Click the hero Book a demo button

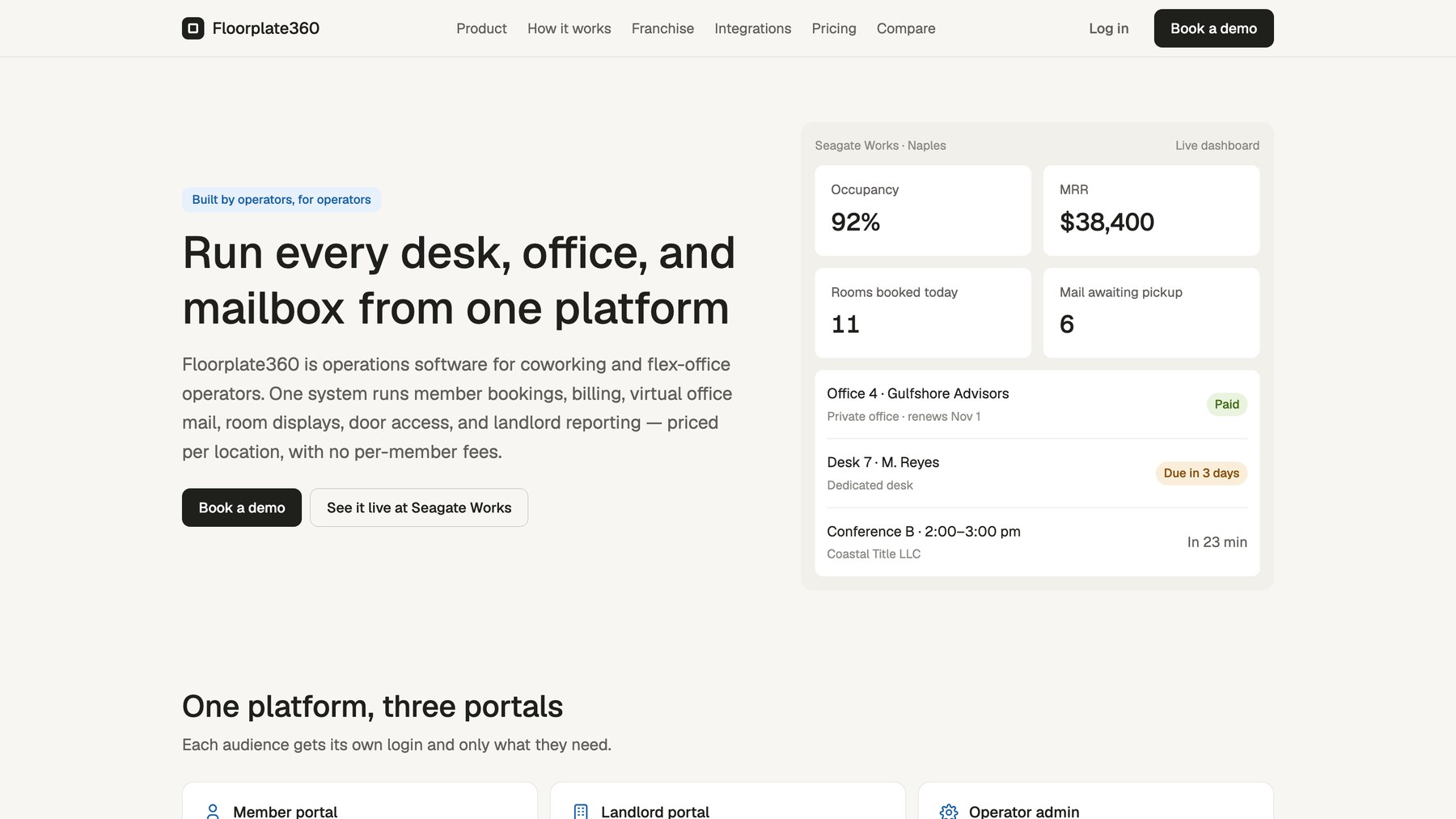[242, 507]
